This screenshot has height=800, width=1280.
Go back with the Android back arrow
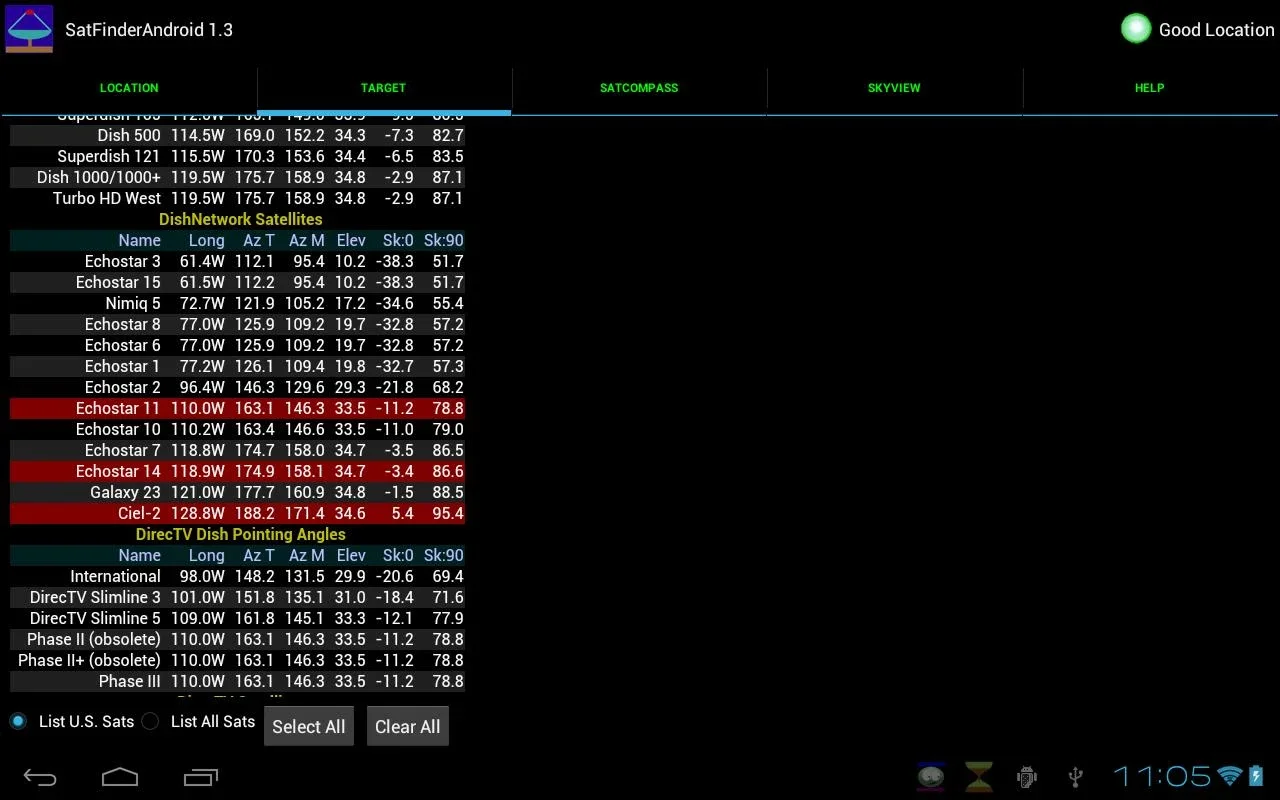(x=41, y=776)
